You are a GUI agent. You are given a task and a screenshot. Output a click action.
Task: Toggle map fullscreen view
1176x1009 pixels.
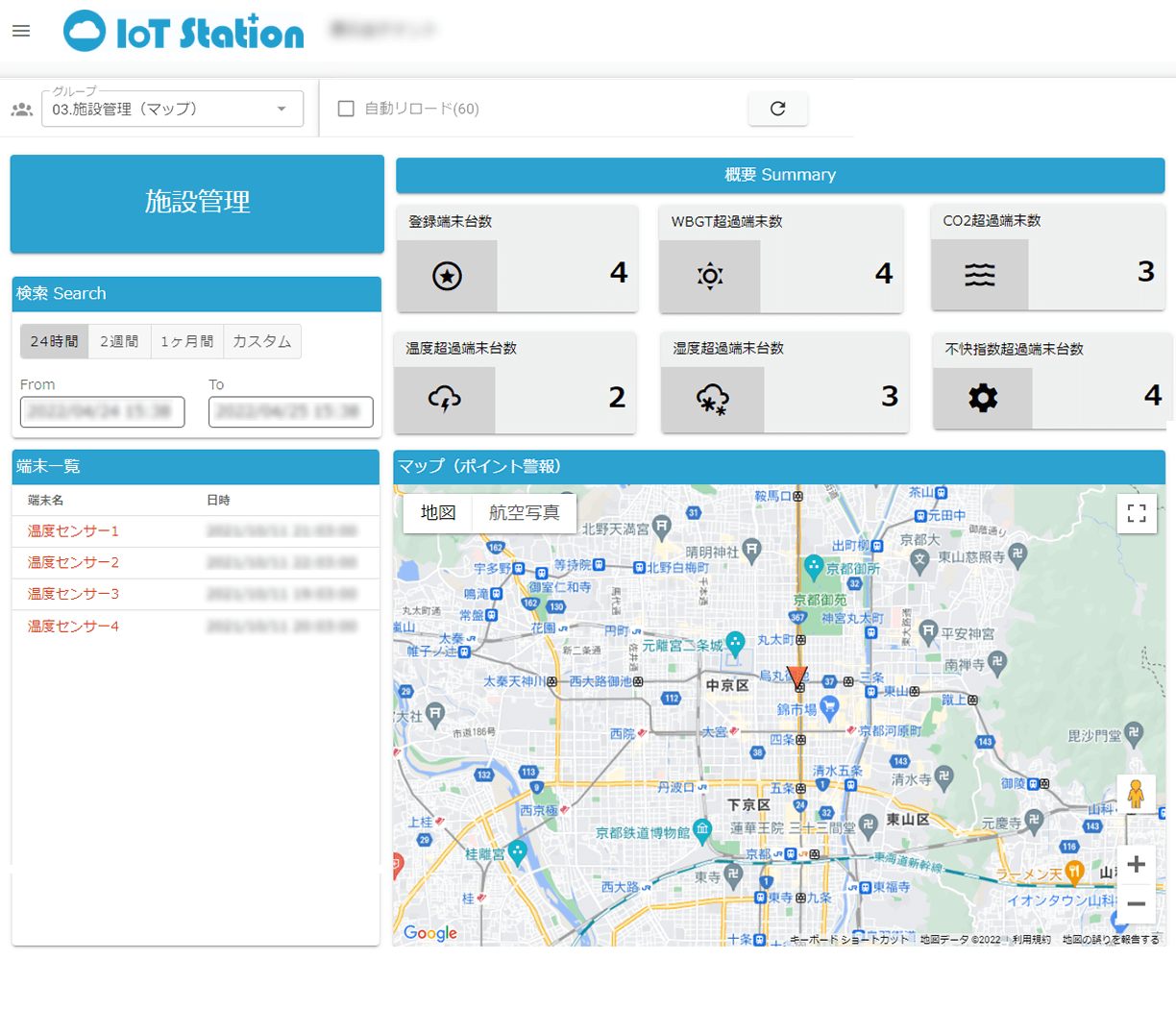1137,513
